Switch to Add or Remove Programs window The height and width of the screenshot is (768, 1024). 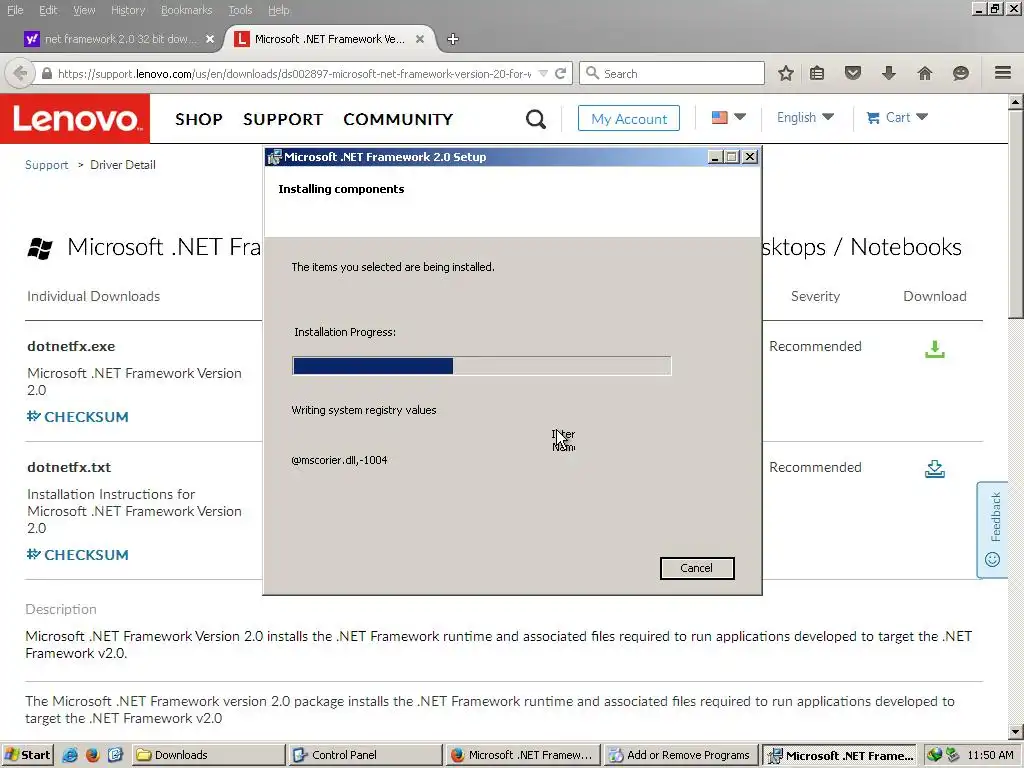point(681,755)
